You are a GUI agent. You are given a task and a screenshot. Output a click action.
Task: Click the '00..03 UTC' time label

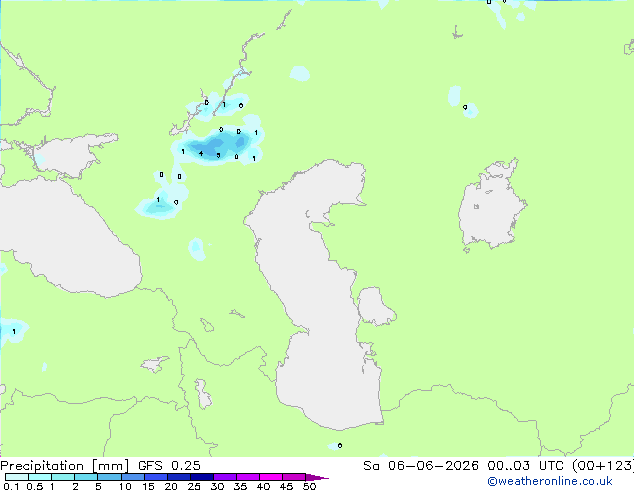[x=524, y=466]
